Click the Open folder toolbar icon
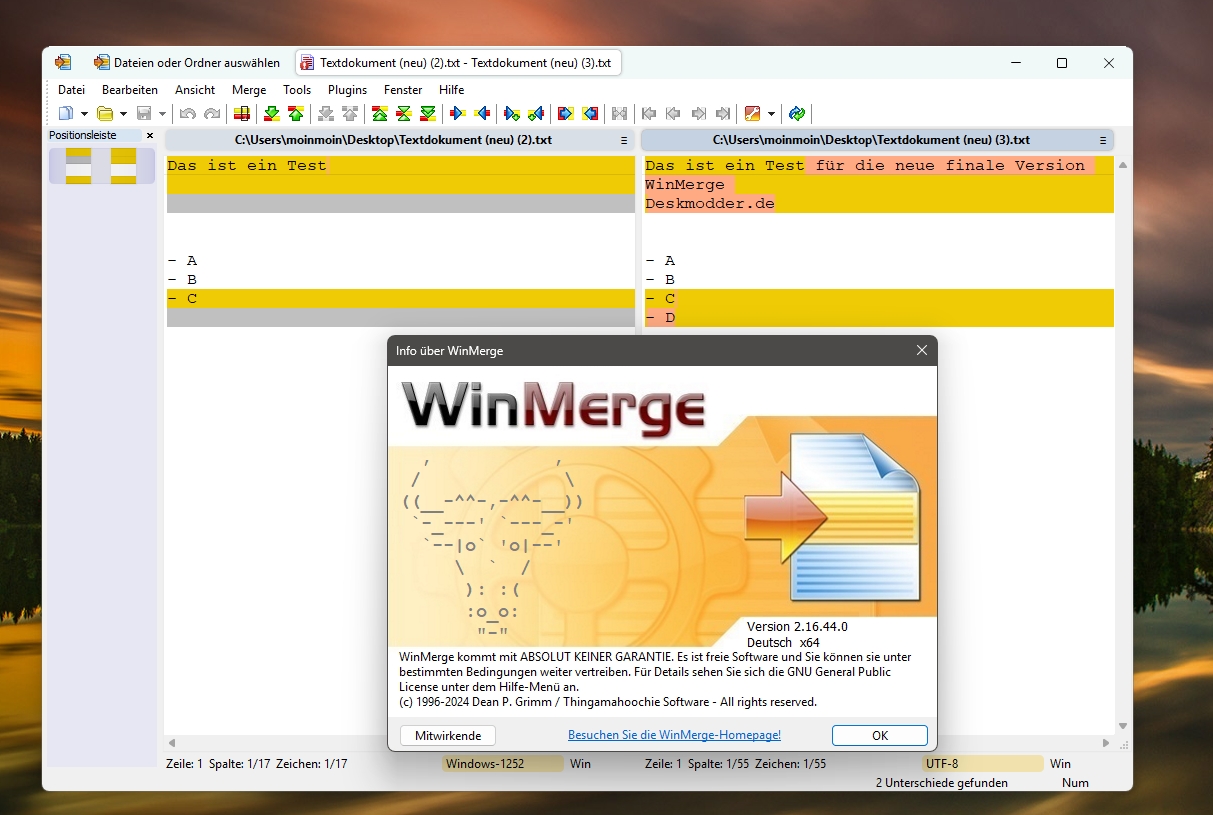 tap(104, 114)
